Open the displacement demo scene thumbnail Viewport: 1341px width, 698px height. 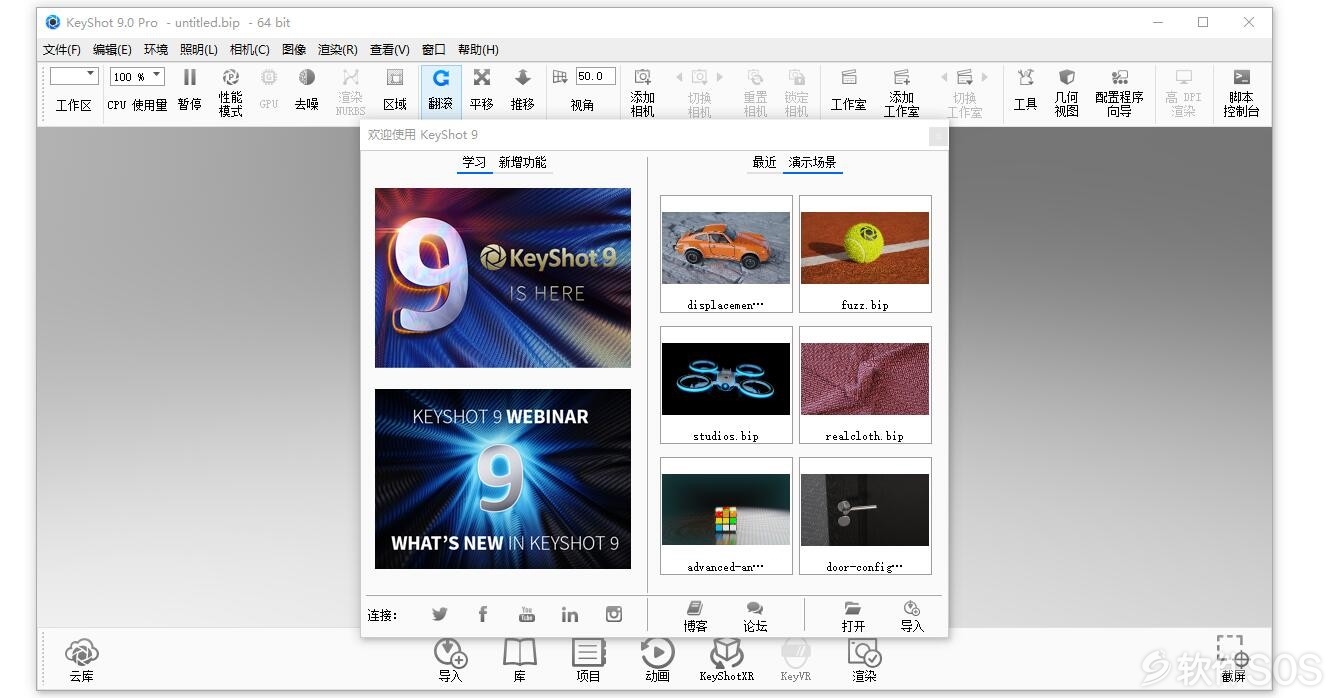[726, 254]
